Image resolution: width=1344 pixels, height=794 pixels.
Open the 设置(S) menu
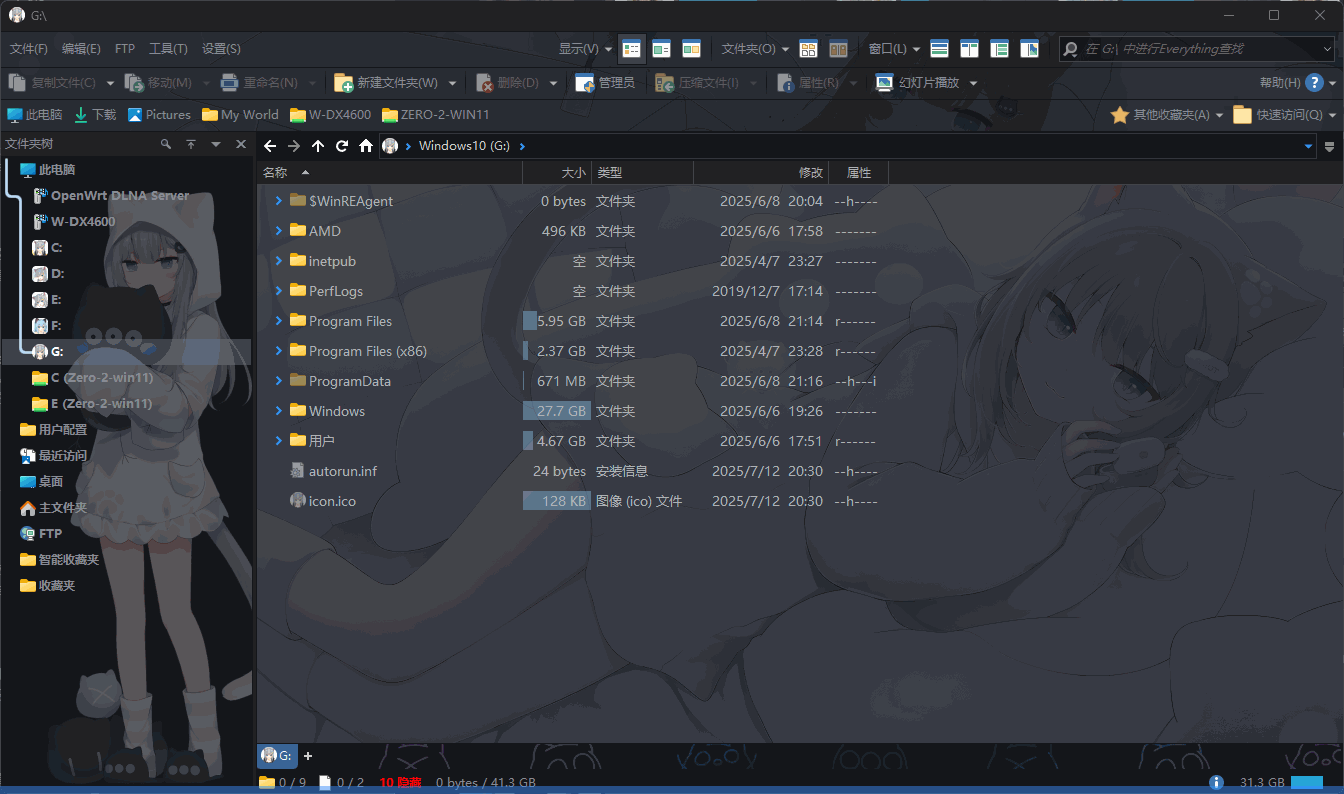click(221, 49)
